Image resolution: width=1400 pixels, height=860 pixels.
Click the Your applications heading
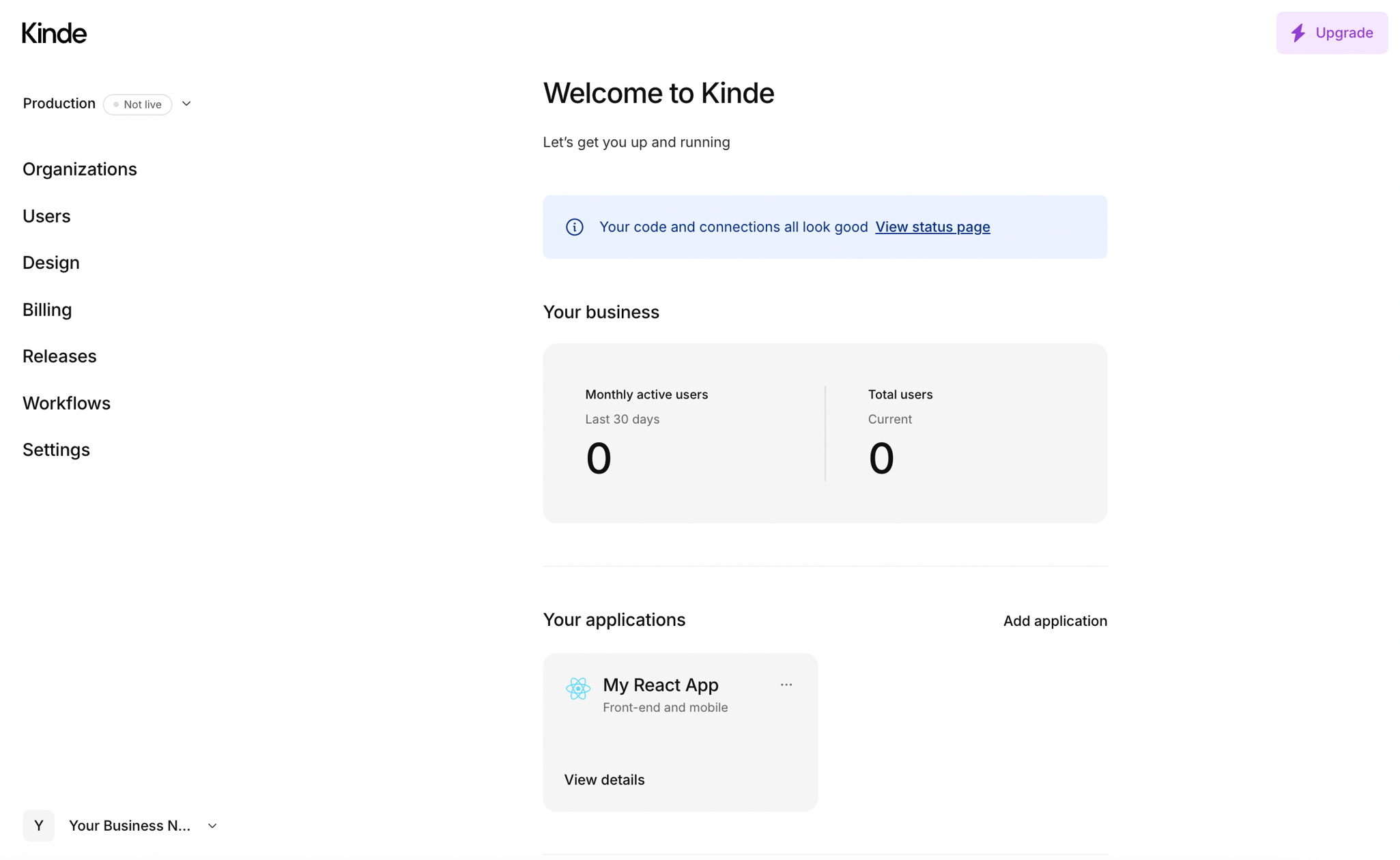point(614,620)
